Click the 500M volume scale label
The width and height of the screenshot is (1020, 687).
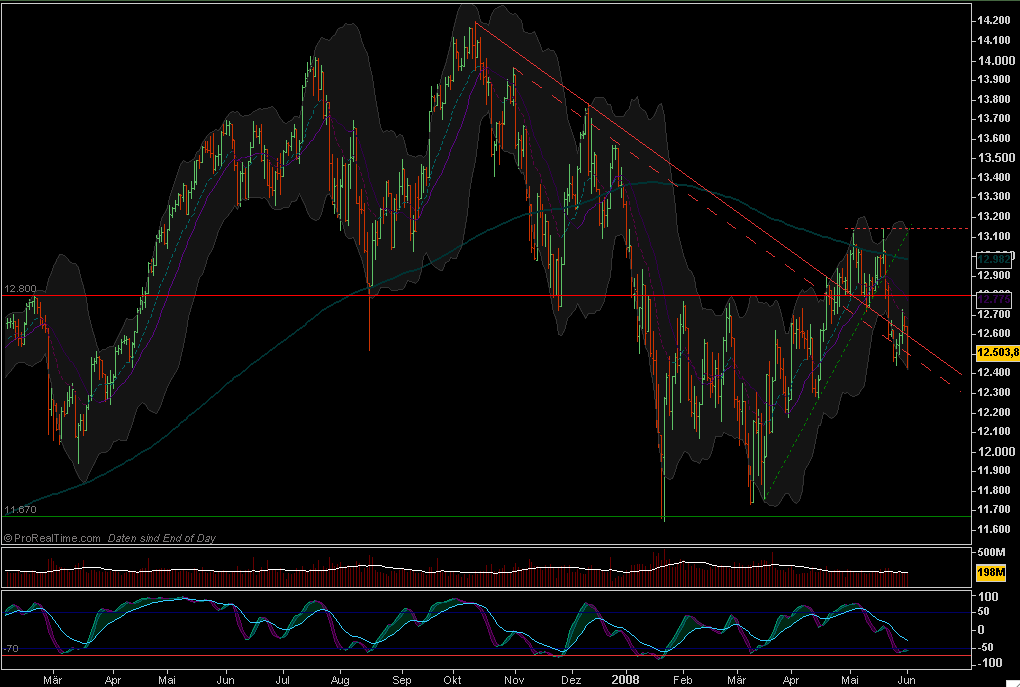(992, 552)
